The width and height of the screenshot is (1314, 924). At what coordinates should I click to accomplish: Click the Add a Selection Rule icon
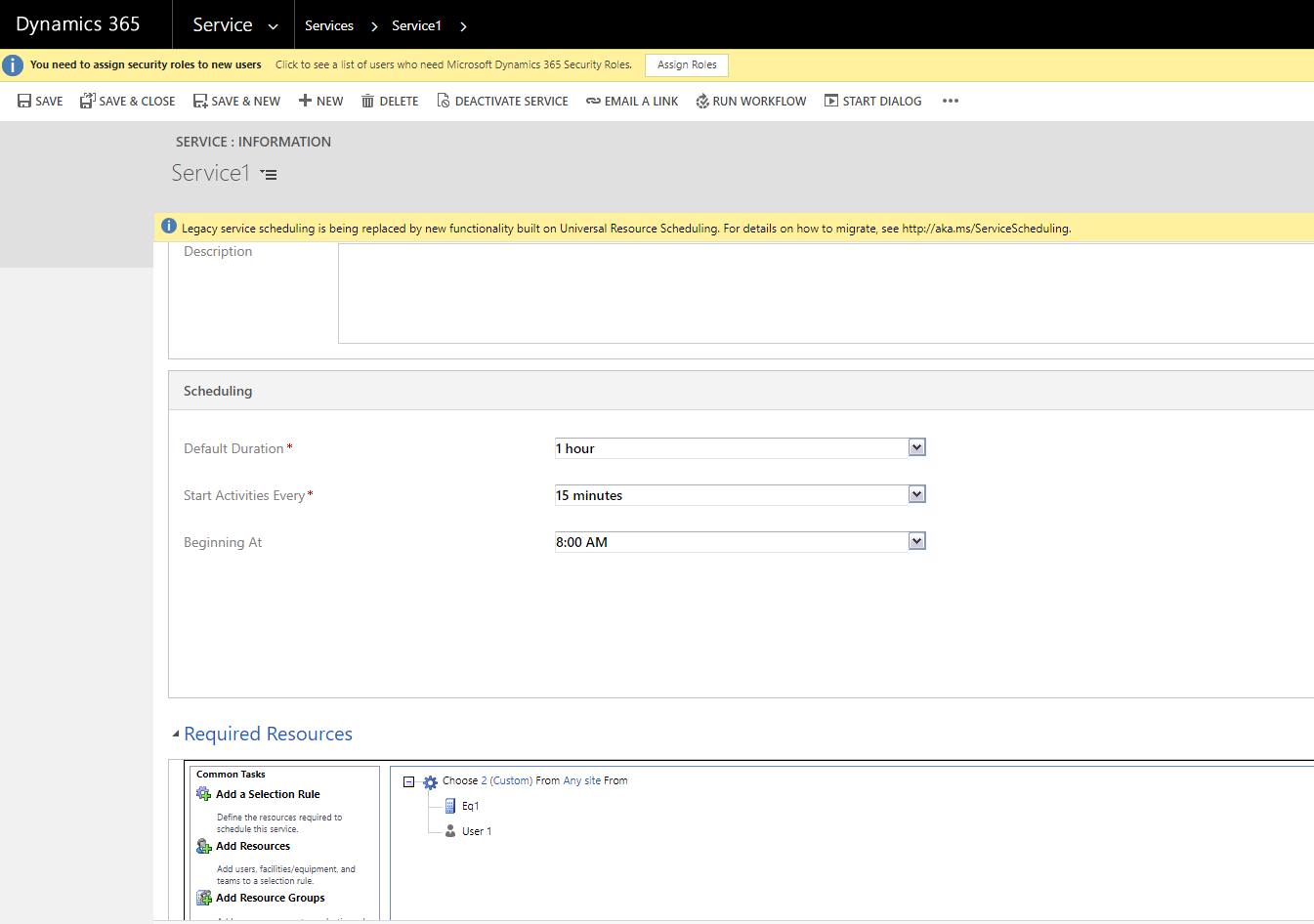tap(204, 794)
